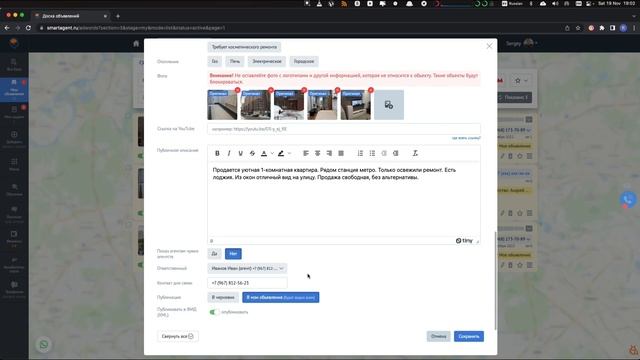640x360 pixels.
Task: Open the 'Ответственный' agent dropdown
Action: coord(247,269)
